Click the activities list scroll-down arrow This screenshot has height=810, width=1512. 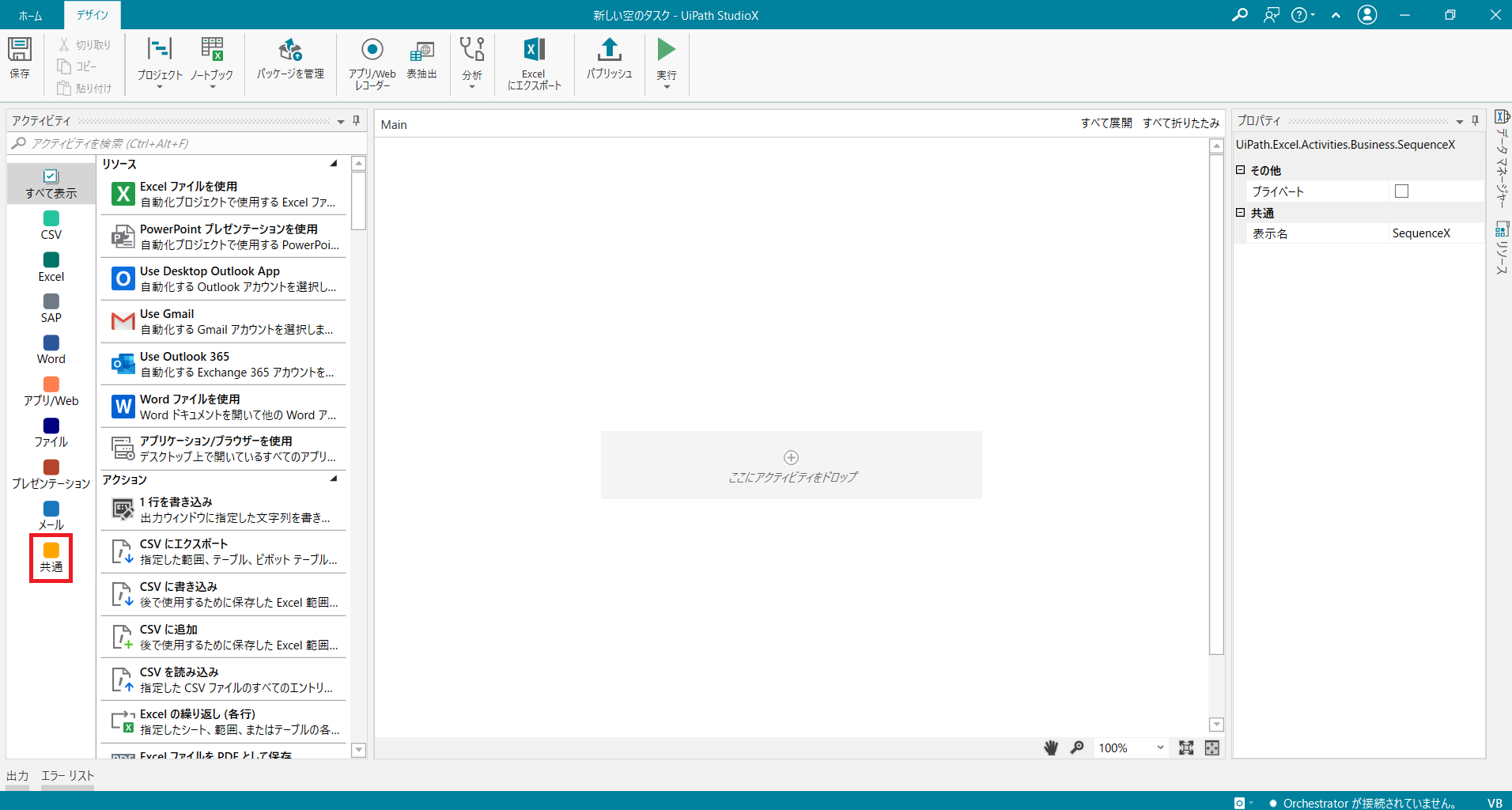coord(358,750)
